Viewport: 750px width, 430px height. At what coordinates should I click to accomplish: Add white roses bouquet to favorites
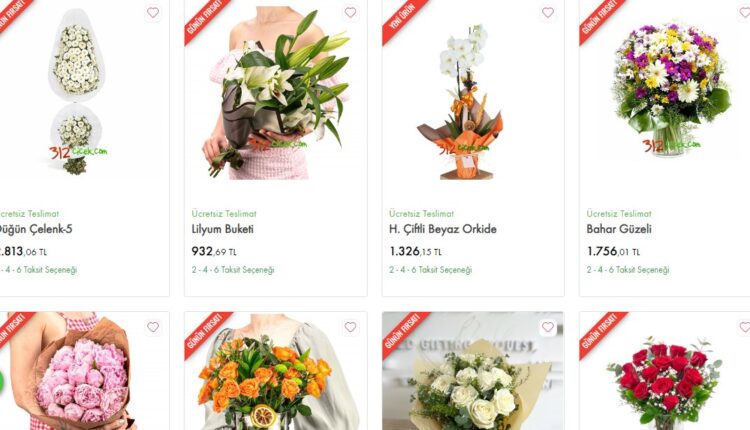[548, 327]
